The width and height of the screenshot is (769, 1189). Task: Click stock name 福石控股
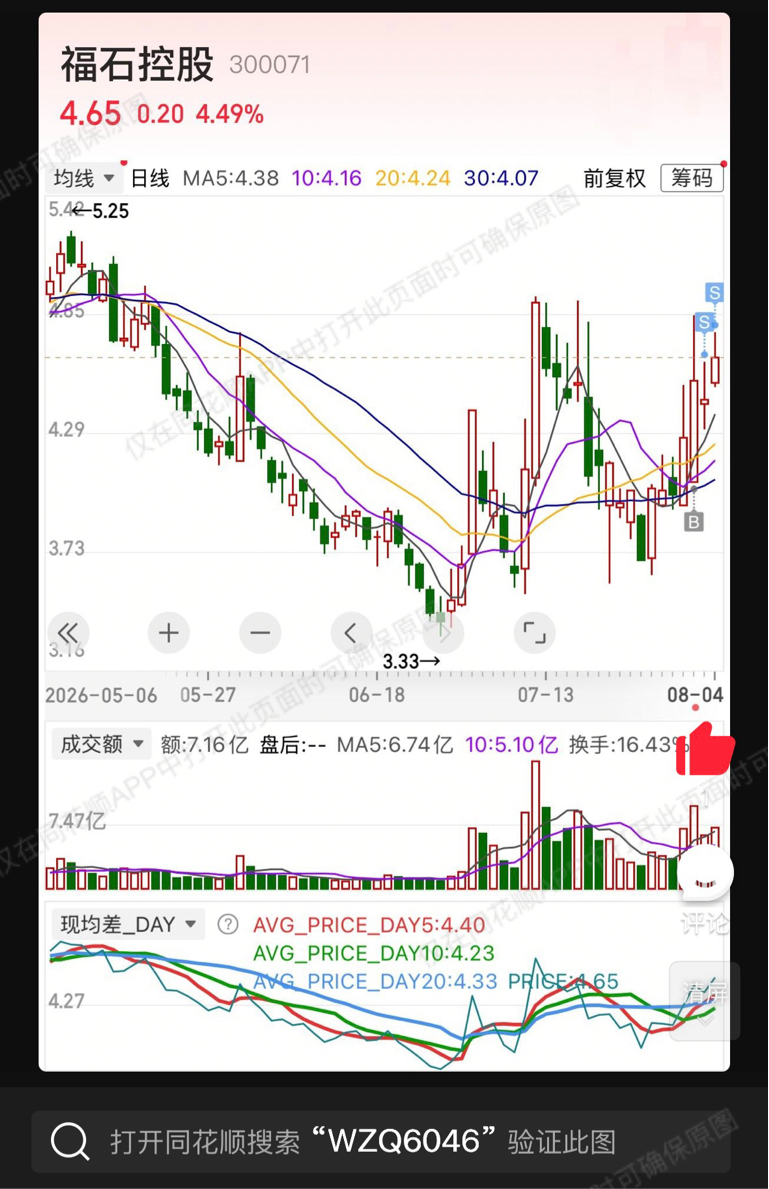(x=137, y=64)
